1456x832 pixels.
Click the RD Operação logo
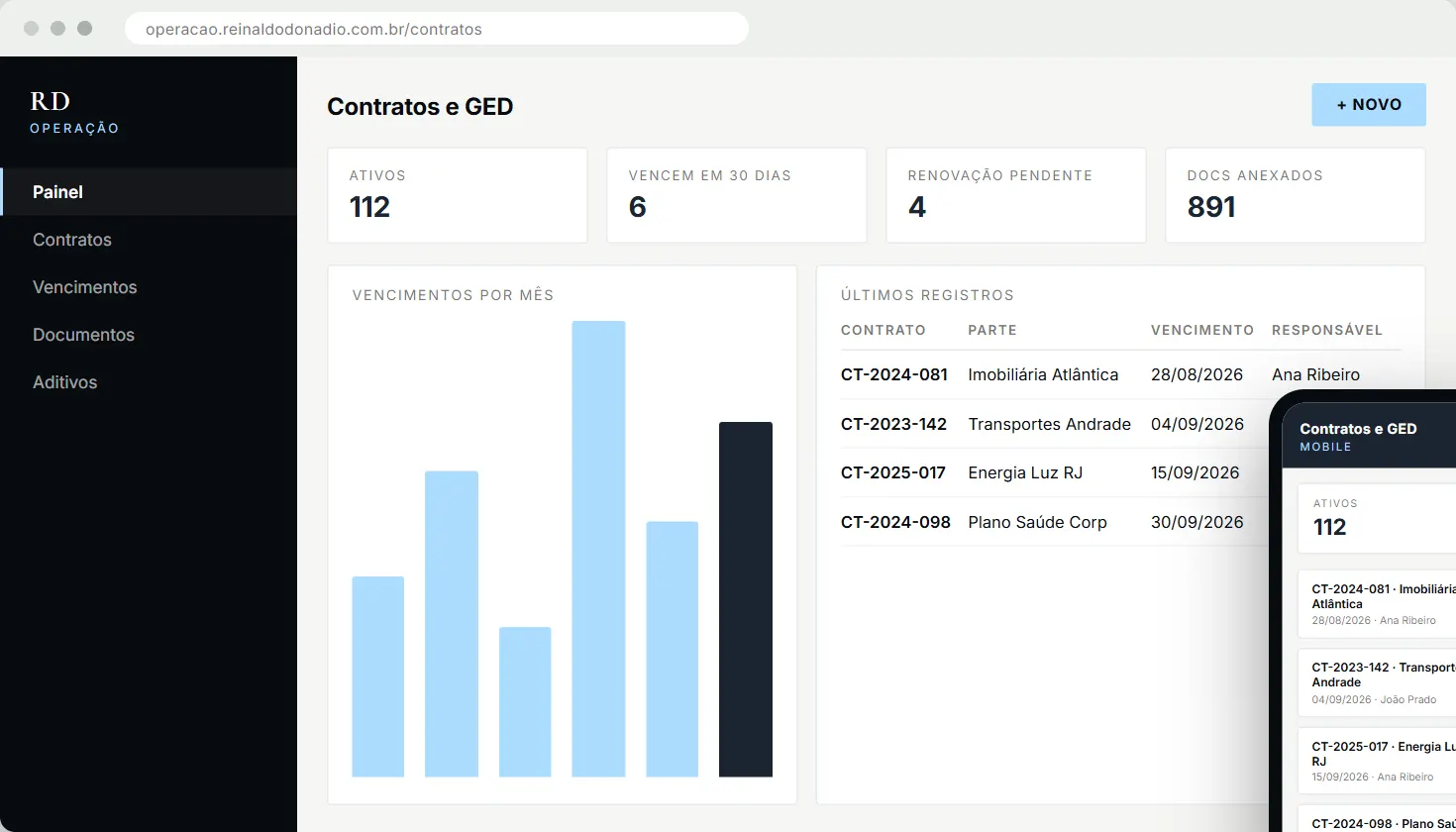coord(74,112)
